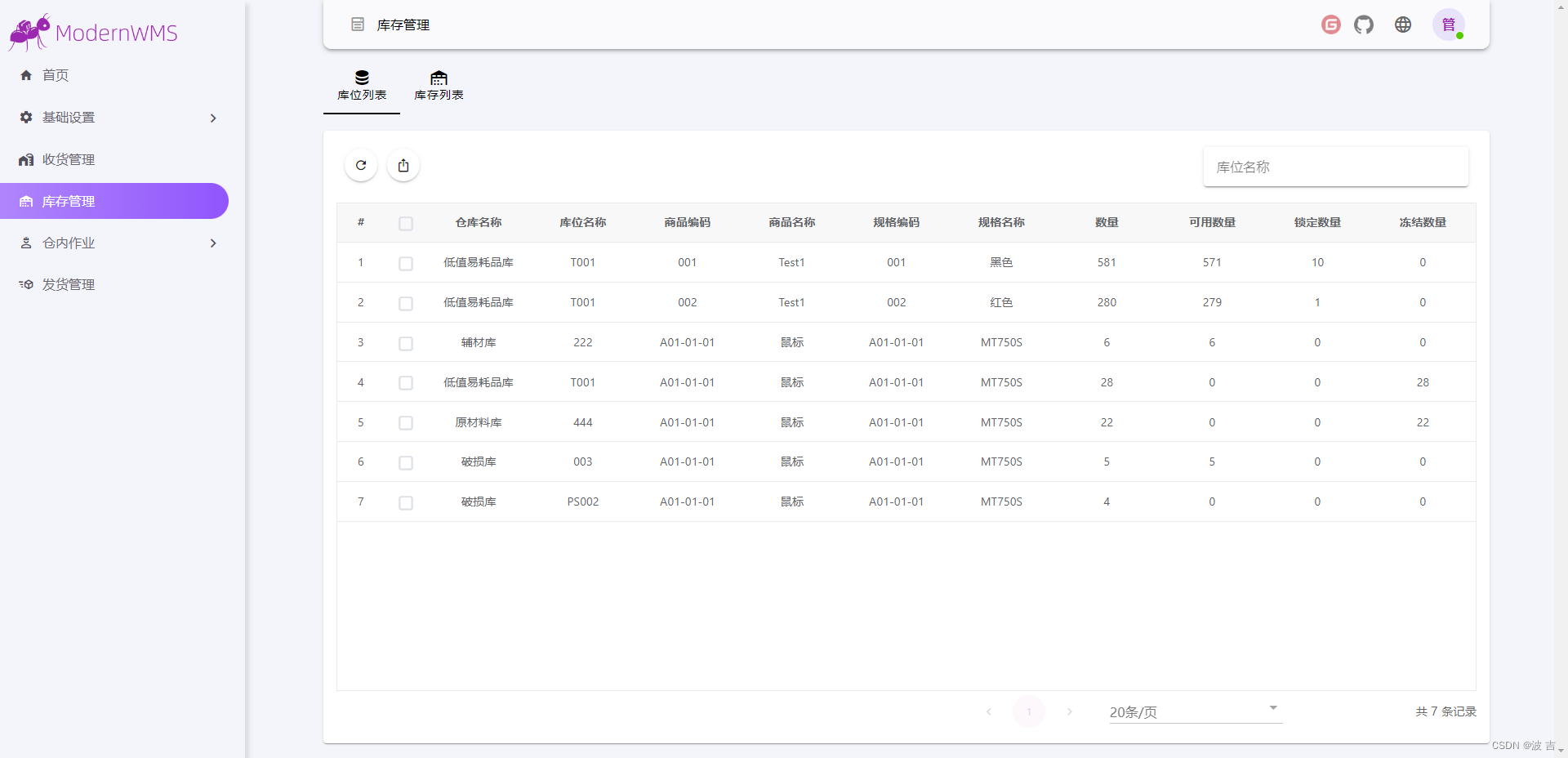Click the menu icon beside 库存管理 header
The height and width of the screenshot is (758, 1568).
[x=358, y=25]
